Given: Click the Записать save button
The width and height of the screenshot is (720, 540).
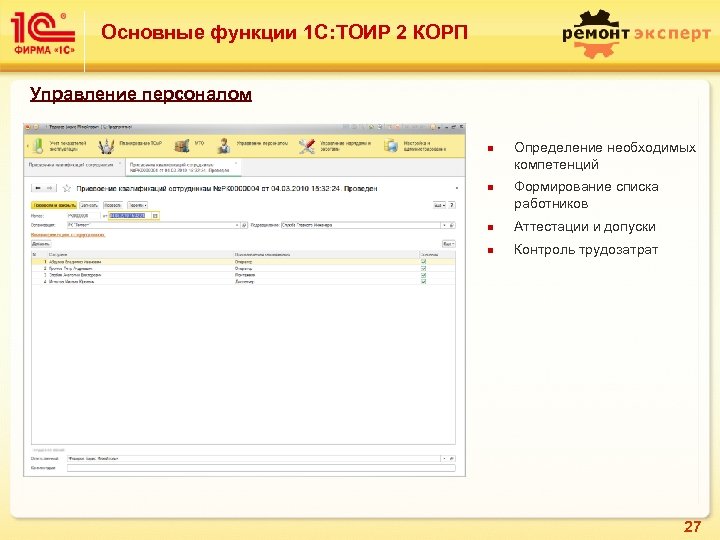Looking at the screenshot, I should tap(90, 205).
